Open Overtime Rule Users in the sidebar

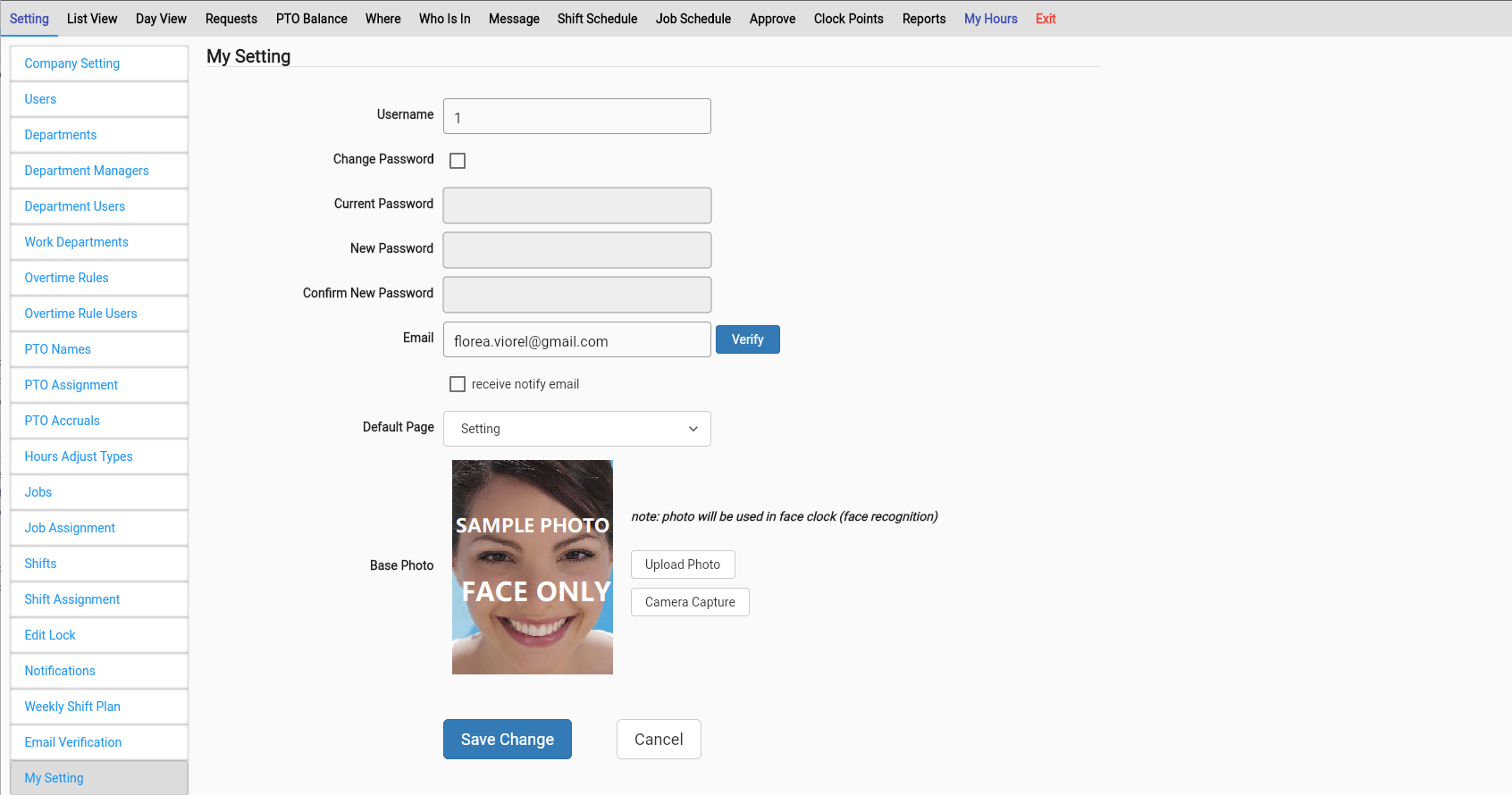(99, 314)
